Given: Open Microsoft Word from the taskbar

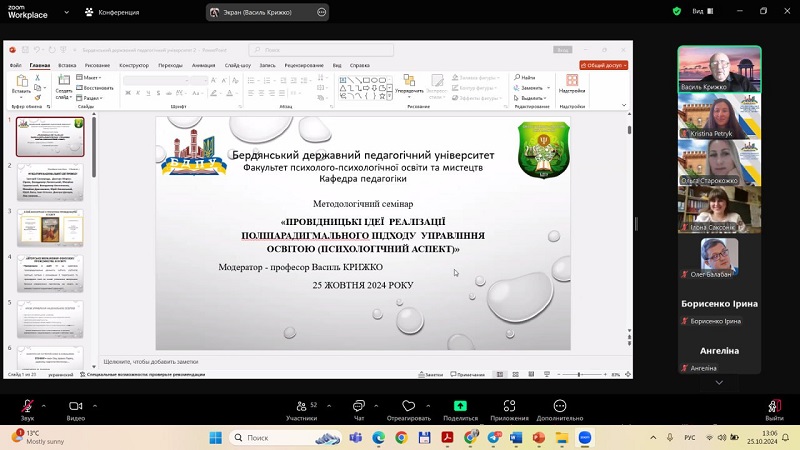Looking at the screenshot, I should (x=516, y=438).
